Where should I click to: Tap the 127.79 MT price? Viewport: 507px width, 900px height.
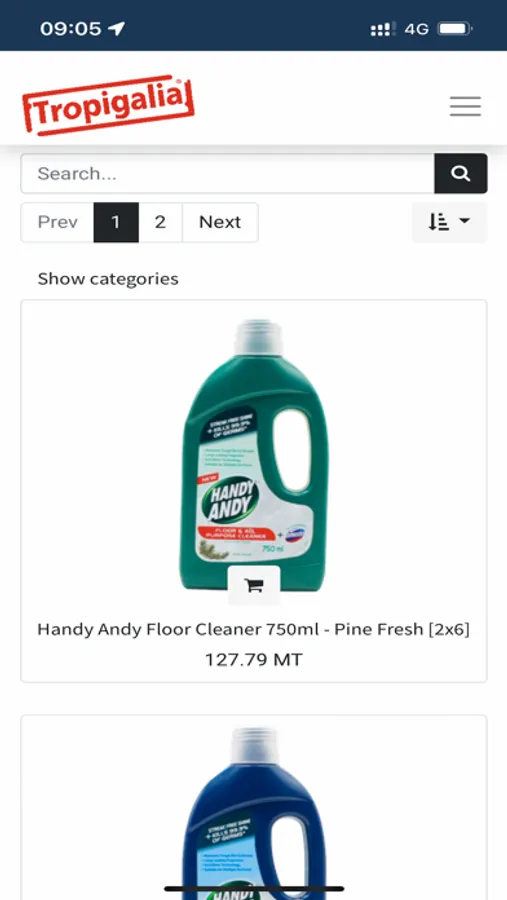pyautogui.click(x=254, y=660)
